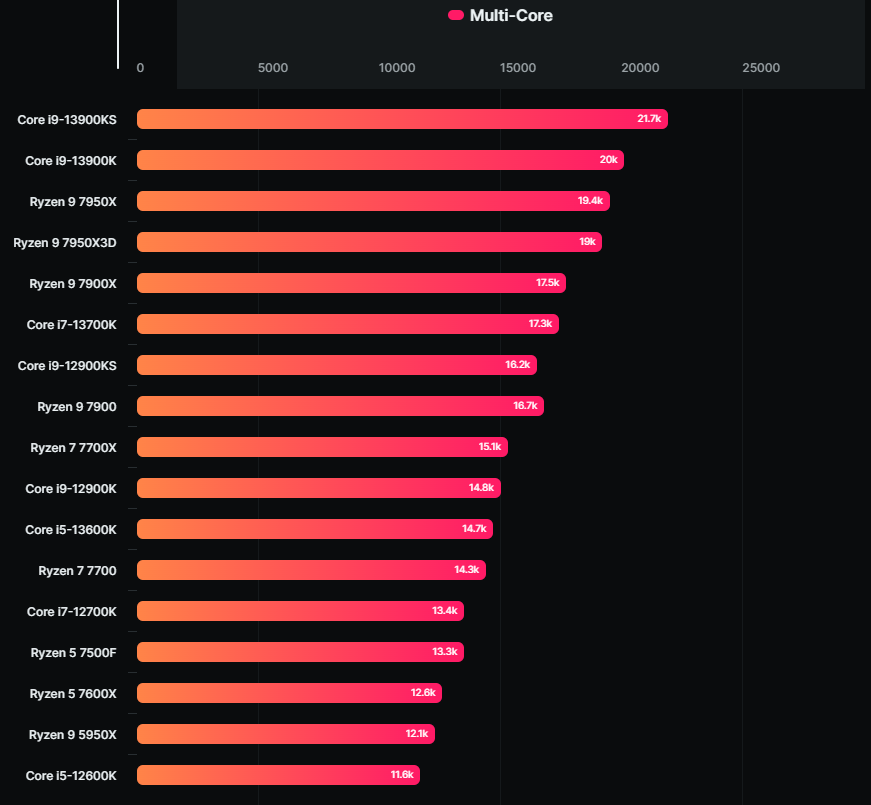Image resolution: width=871 pixels, height=805 pixels.
Task: Click the 16.7k bar value
Action: pos(525,406)
